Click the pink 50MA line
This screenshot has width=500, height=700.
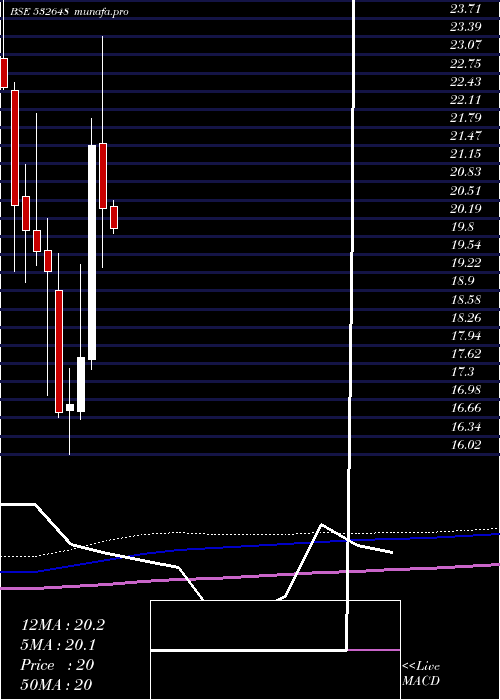coord(250,577)
